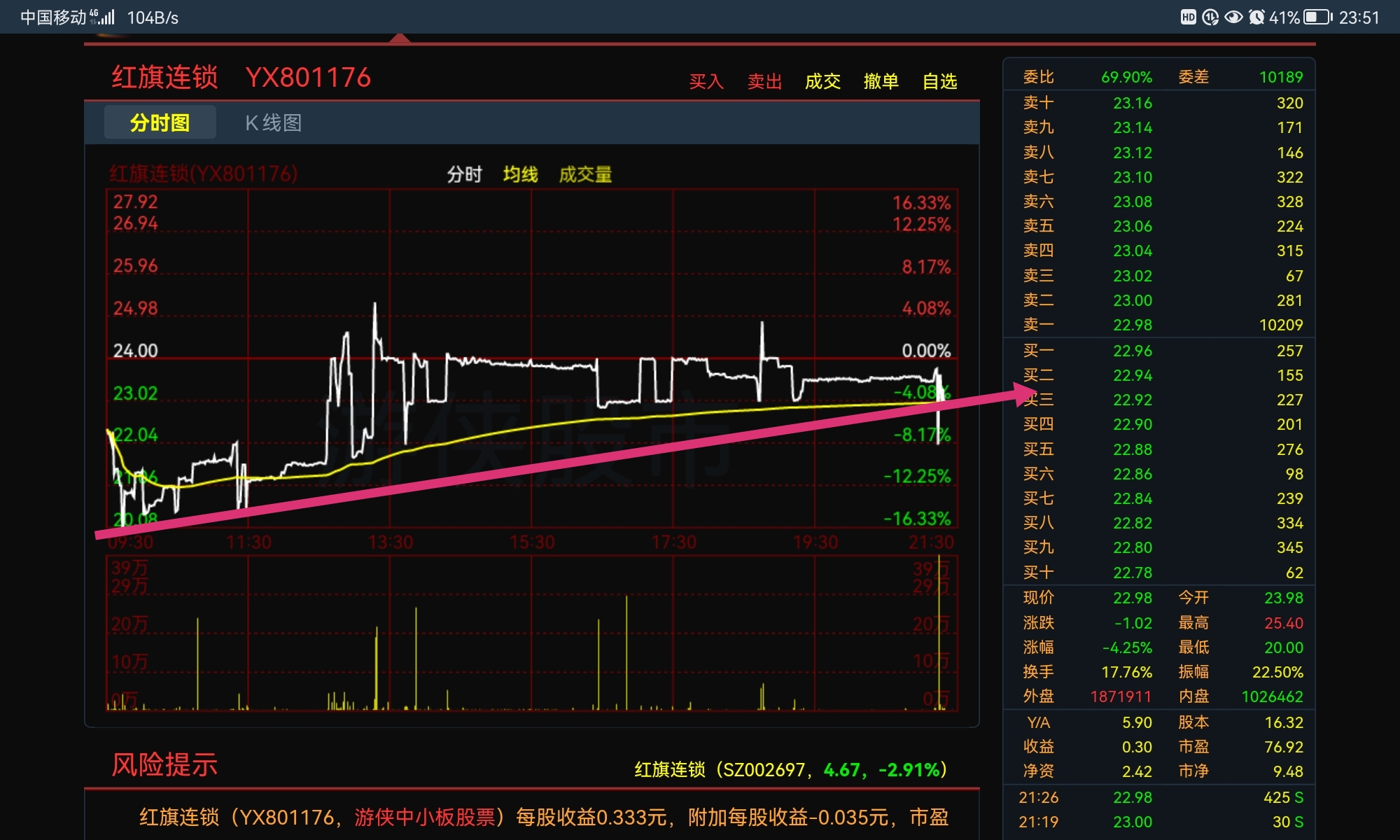
Task: Tap the 卖出 sell button
Action: [x=764, y=81]
